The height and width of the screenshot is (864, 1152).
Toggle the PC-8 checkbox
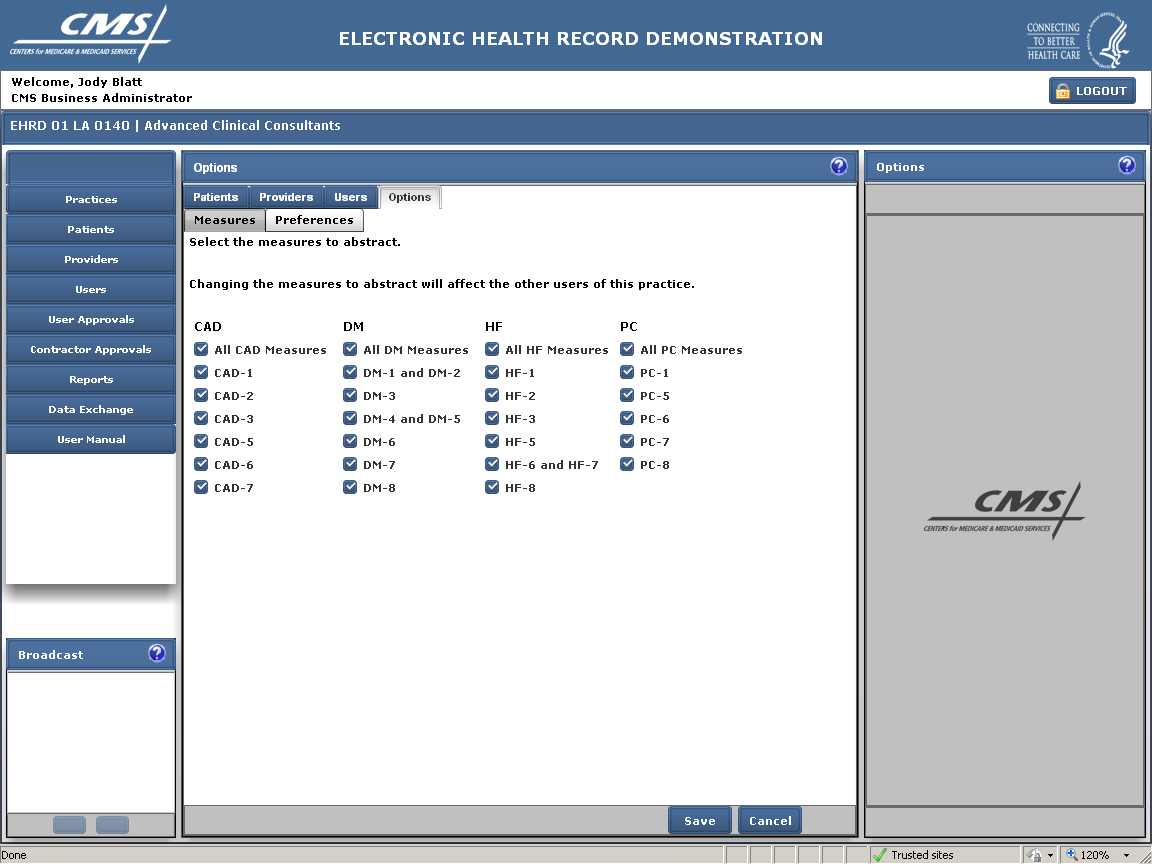coord(627,464)
